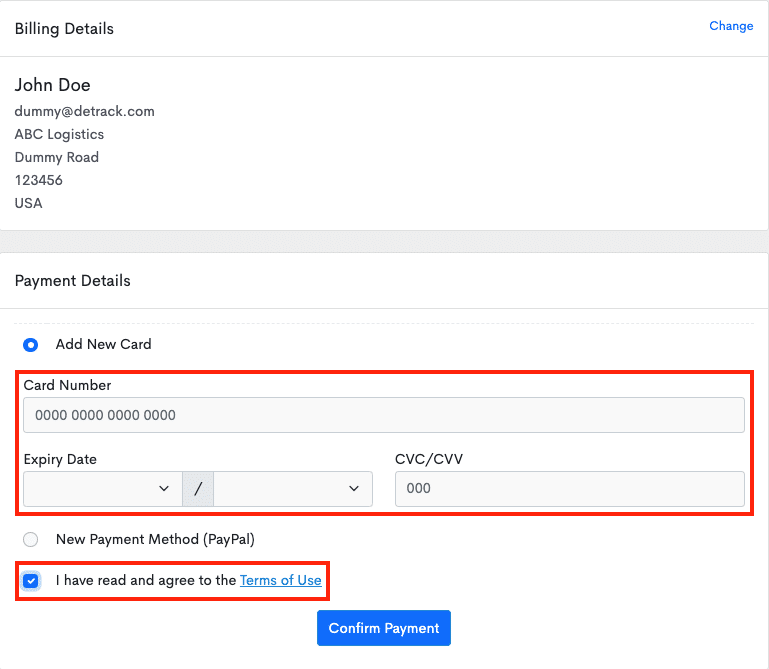Click the slash separator between expiry selectors
Screen dimensions: 769x669
click(x=198, y=489)
